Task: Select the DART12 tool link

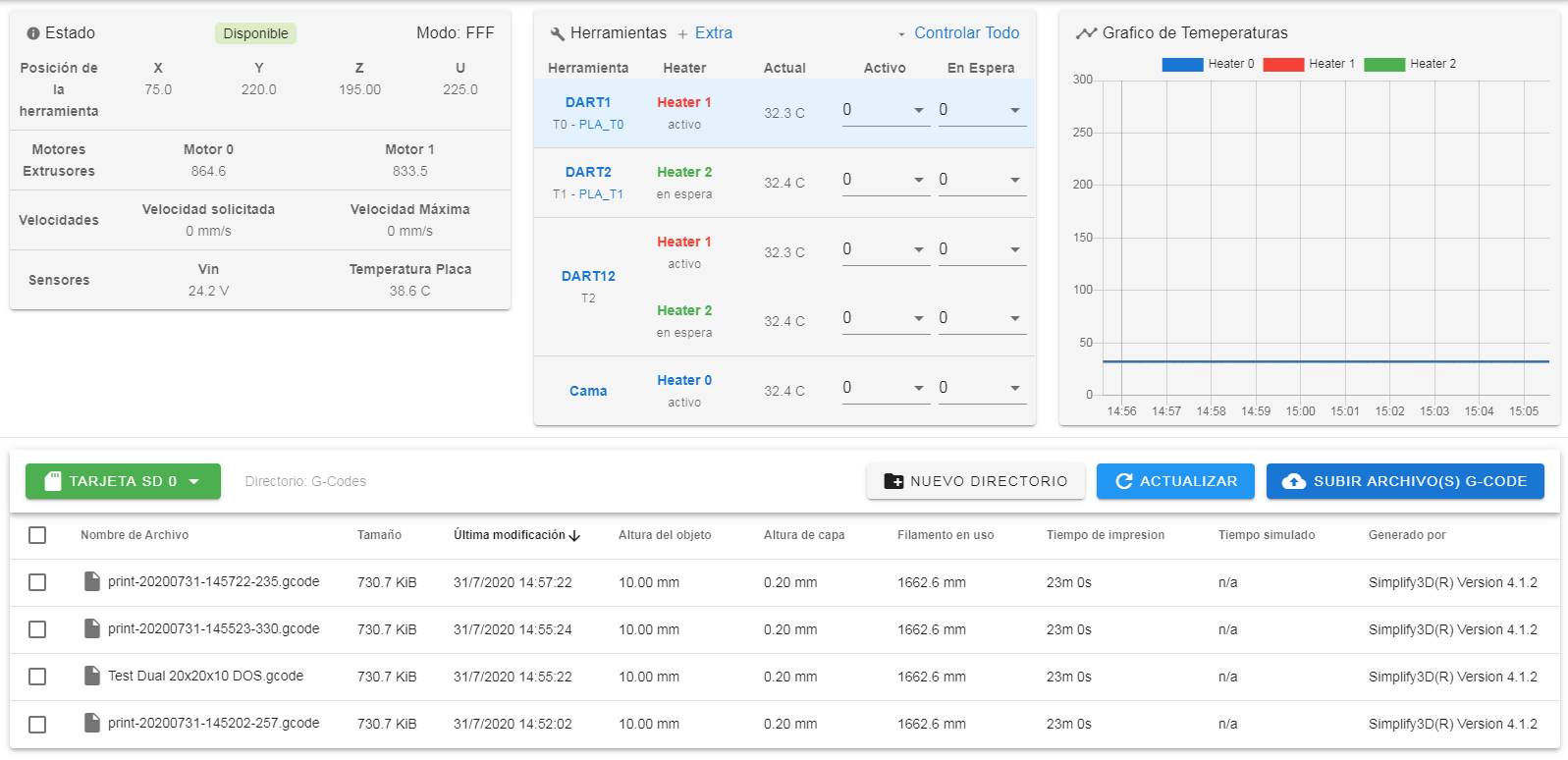Action: 588,276
